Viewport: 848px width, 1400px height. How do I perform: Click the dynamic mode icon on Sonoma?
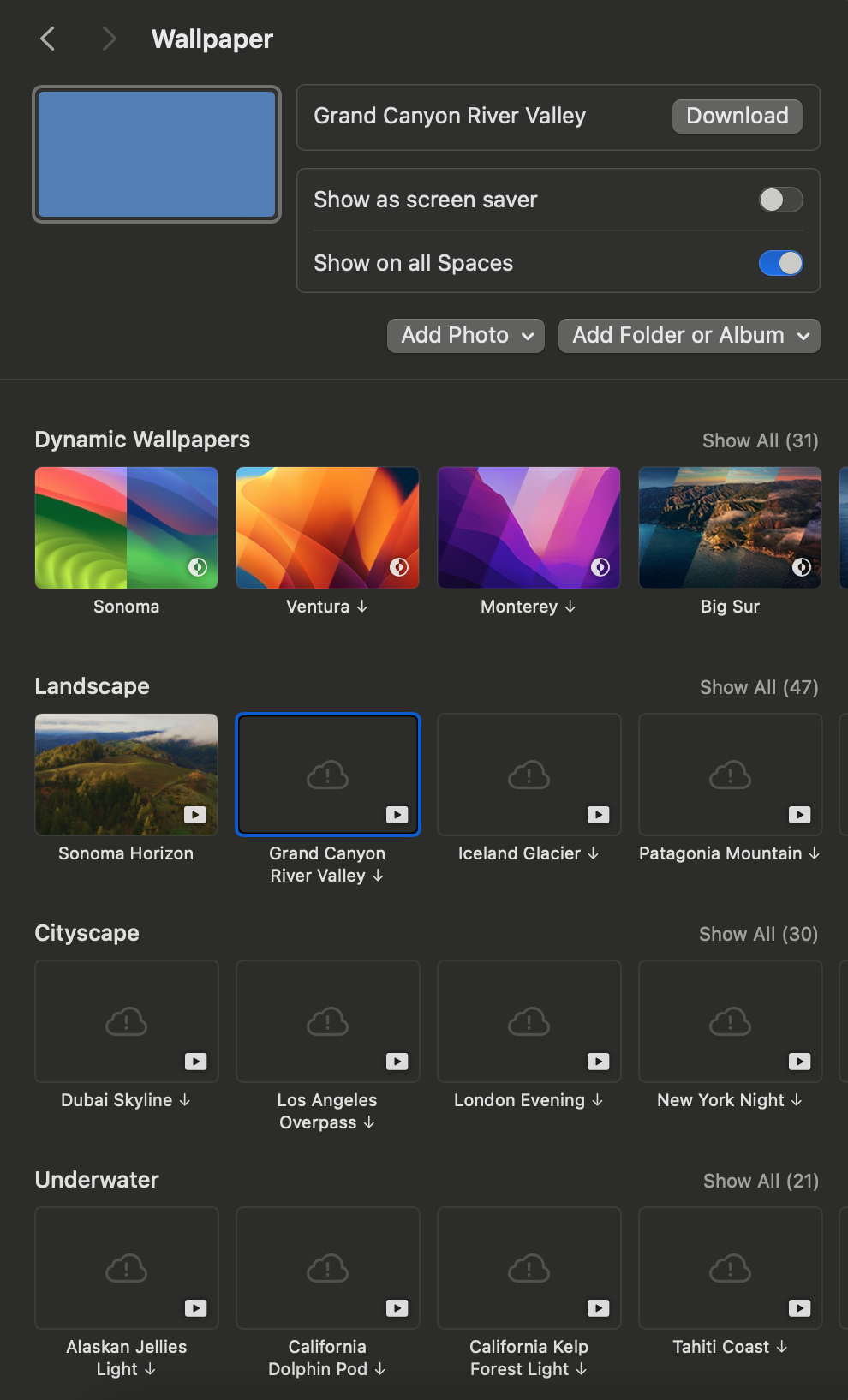(198, 567)
